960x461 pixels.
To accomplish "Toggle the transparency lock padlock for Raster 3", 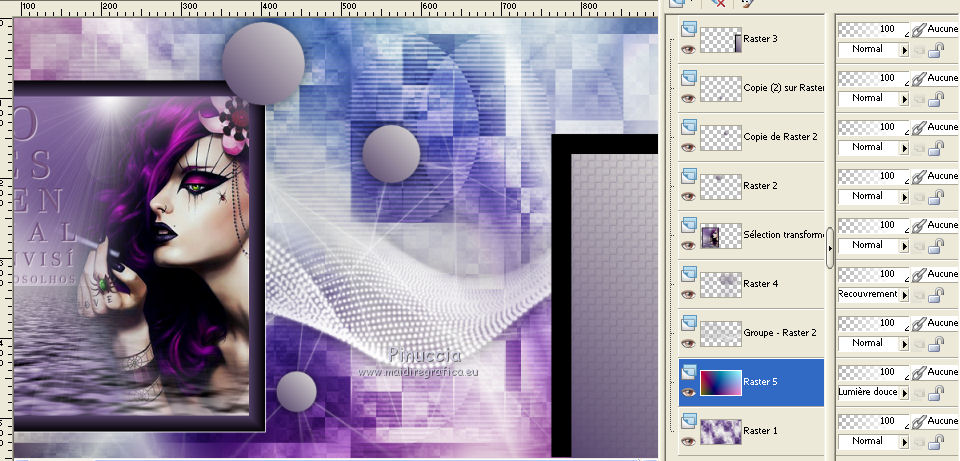I will pos(936,51).
